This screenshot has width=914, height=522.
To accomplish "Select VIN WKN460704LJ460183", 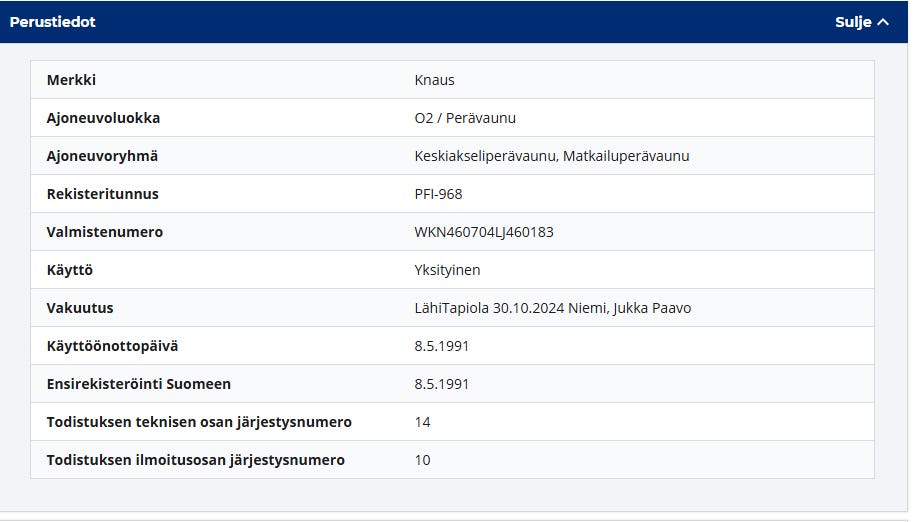I will (x=484, y=232).
